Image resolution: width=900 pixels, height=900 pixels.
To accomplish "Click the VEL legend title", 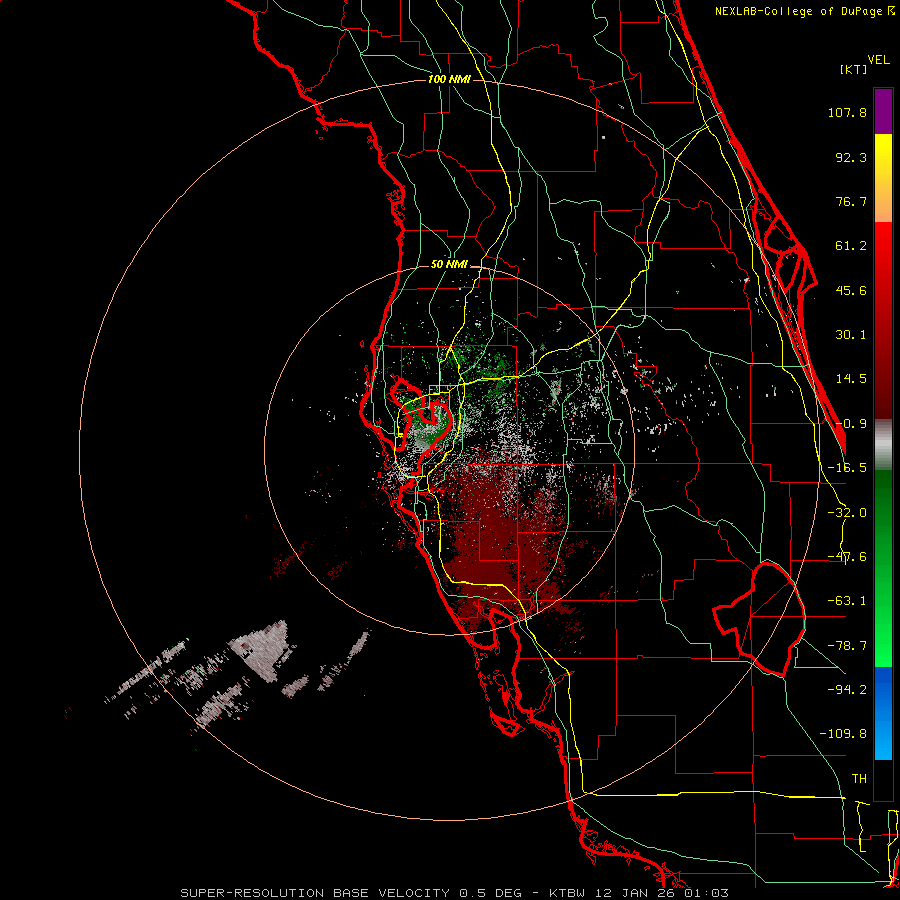I will (878, 60).
